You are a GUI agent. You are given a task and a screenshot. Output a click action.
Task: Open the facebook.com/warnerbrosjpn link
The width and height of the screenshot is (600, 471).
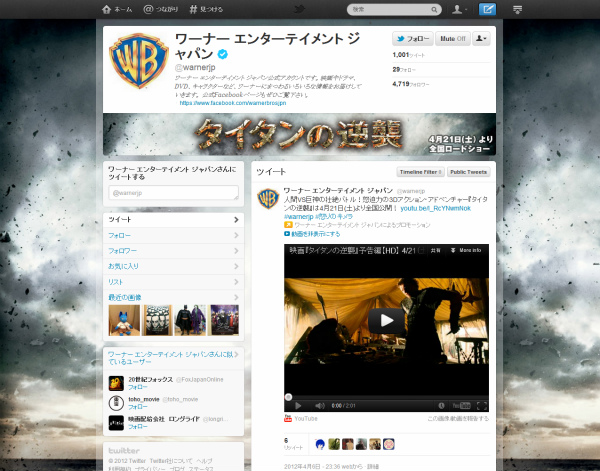tap(233, 103)
